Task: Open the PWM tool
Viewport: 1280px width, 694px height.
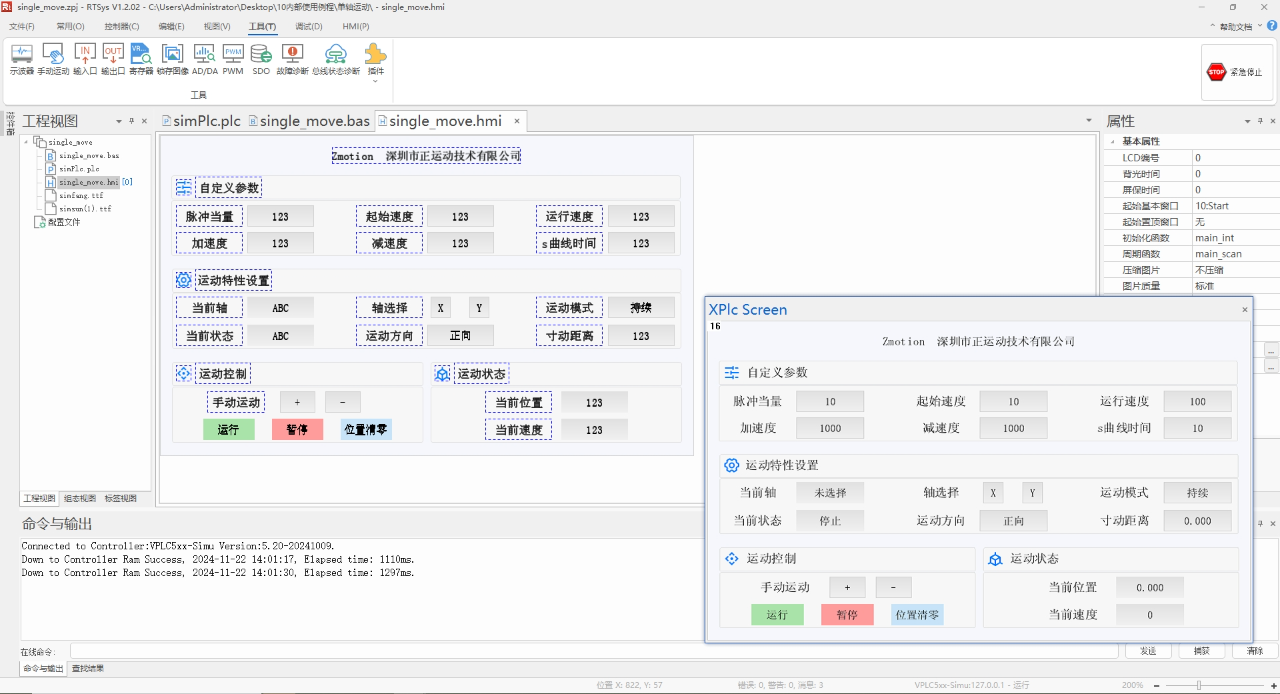Action: tap(233, 59)
